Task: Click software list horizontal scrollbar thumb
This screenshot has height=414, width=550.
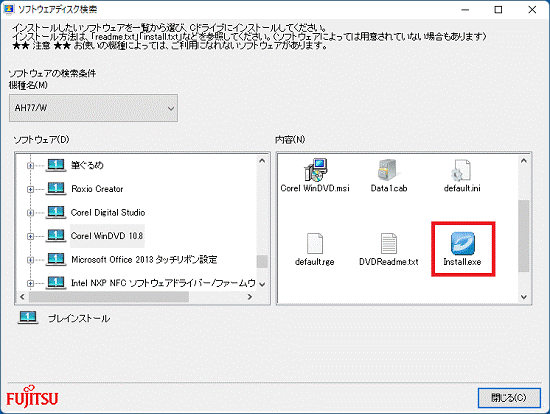Action: pos(109,297)
